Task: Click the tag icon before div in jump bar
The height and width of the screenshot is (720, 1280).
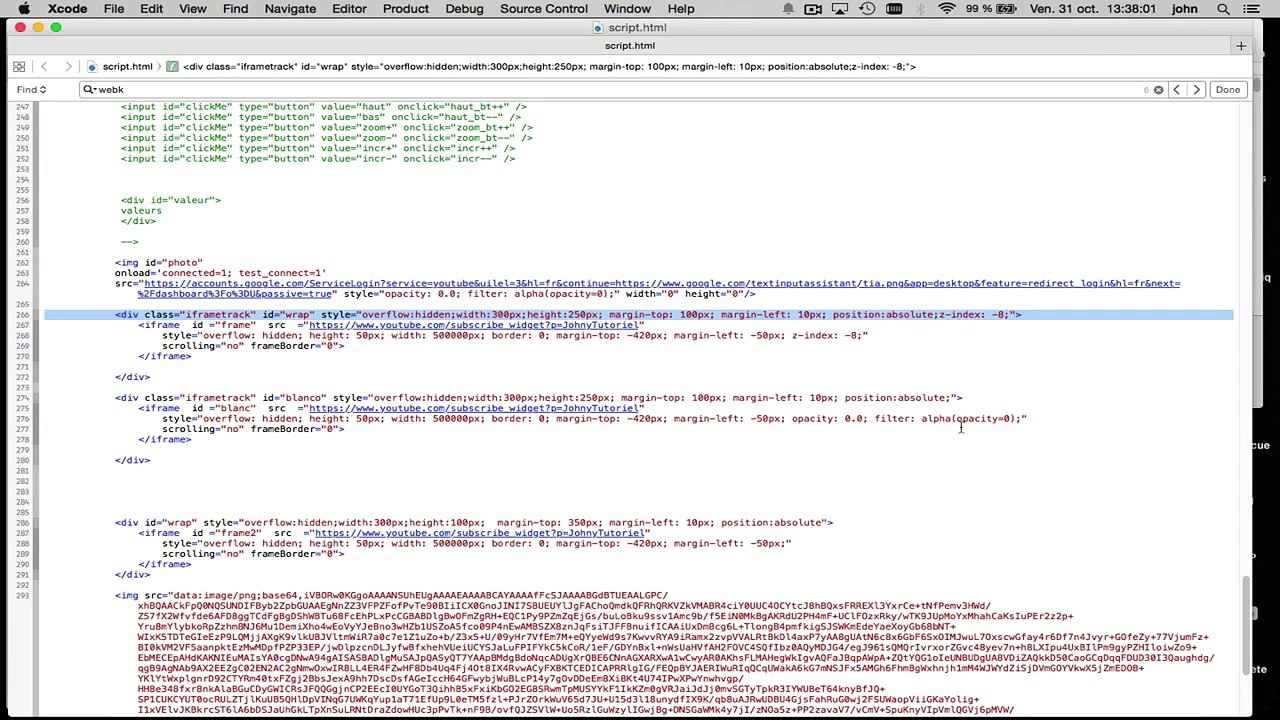Action: click(x=172, y=66)
